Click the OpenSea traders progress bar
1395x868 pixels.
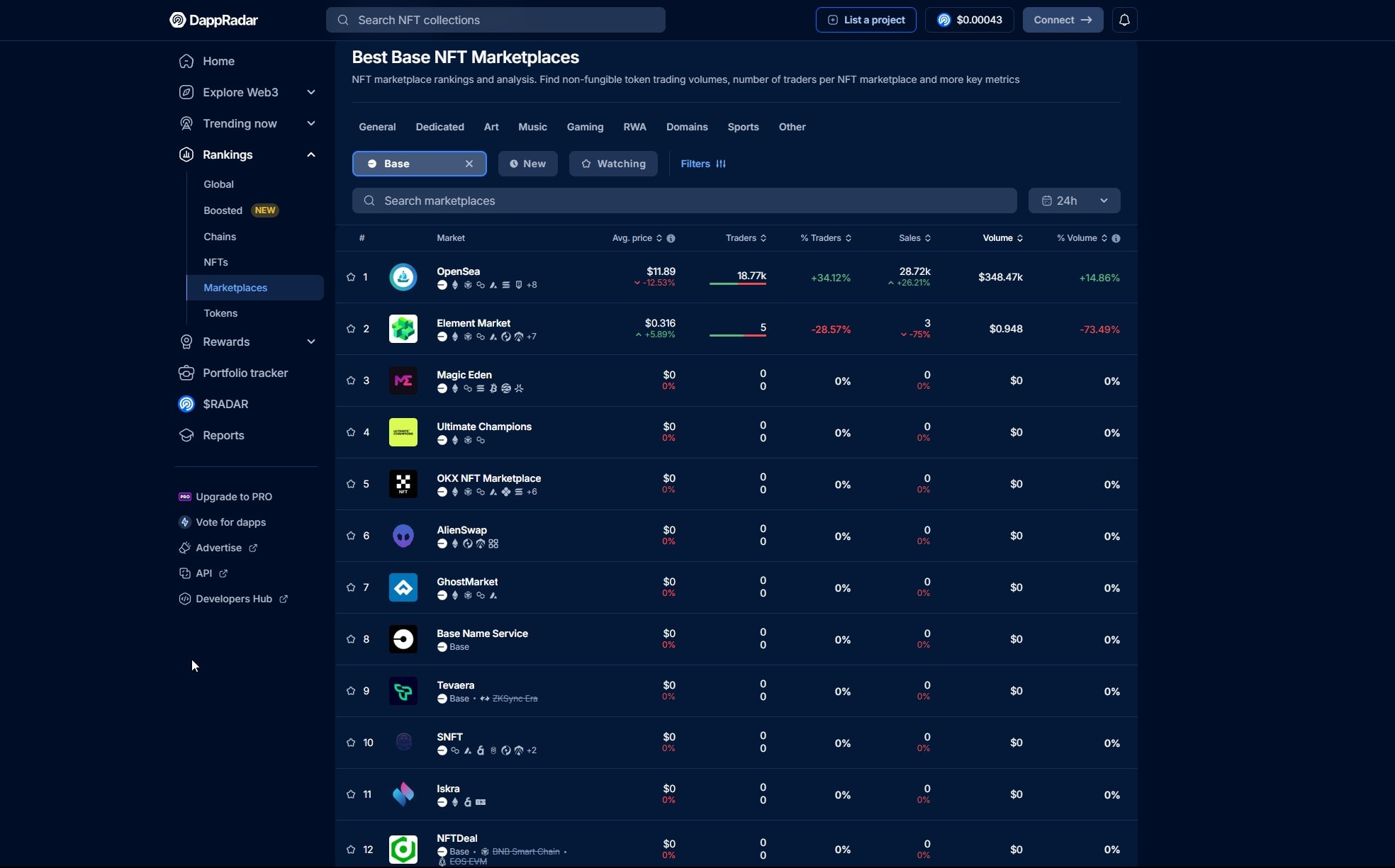[738, 285]
